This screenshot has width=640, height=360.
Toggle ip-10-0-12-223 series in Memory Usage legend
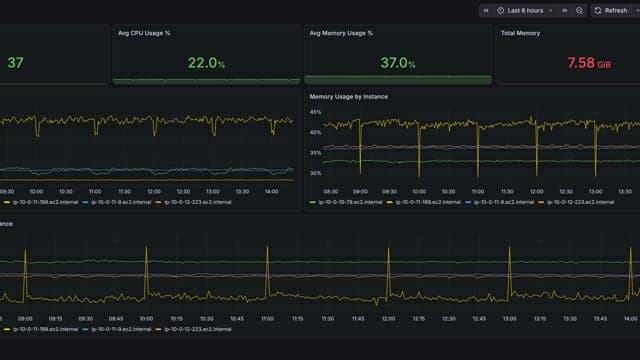coord(580,202)
